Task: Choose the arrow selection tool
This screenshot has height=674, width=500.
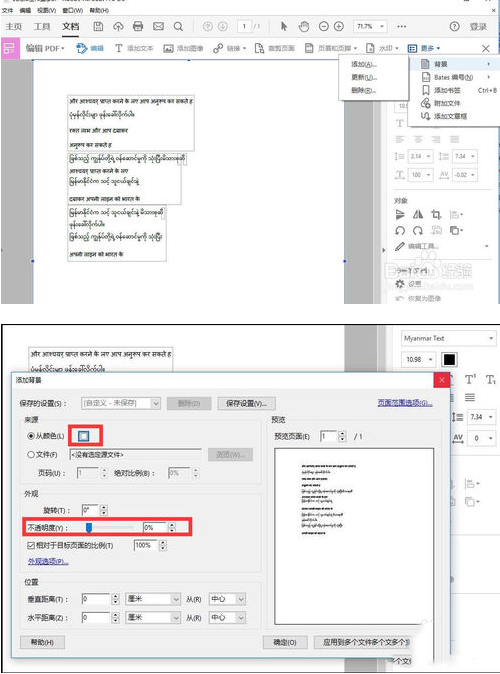Action: tap(284, 27)
